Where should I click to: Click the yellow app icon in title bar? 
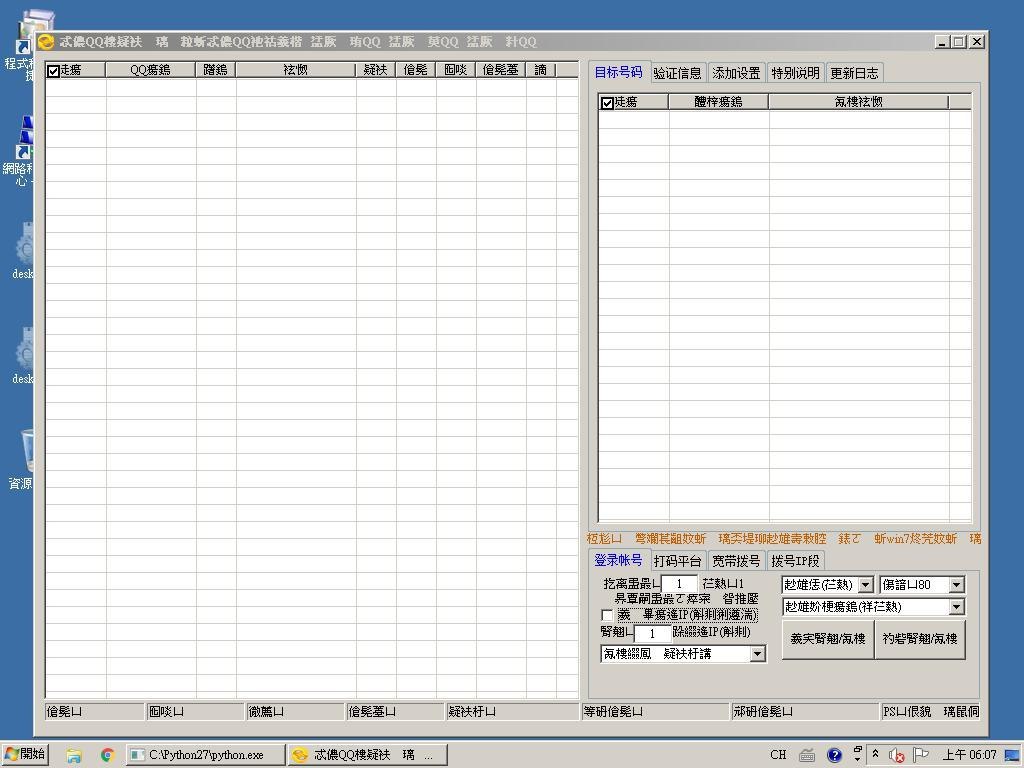pyautogui.click(x=45, y=42)
